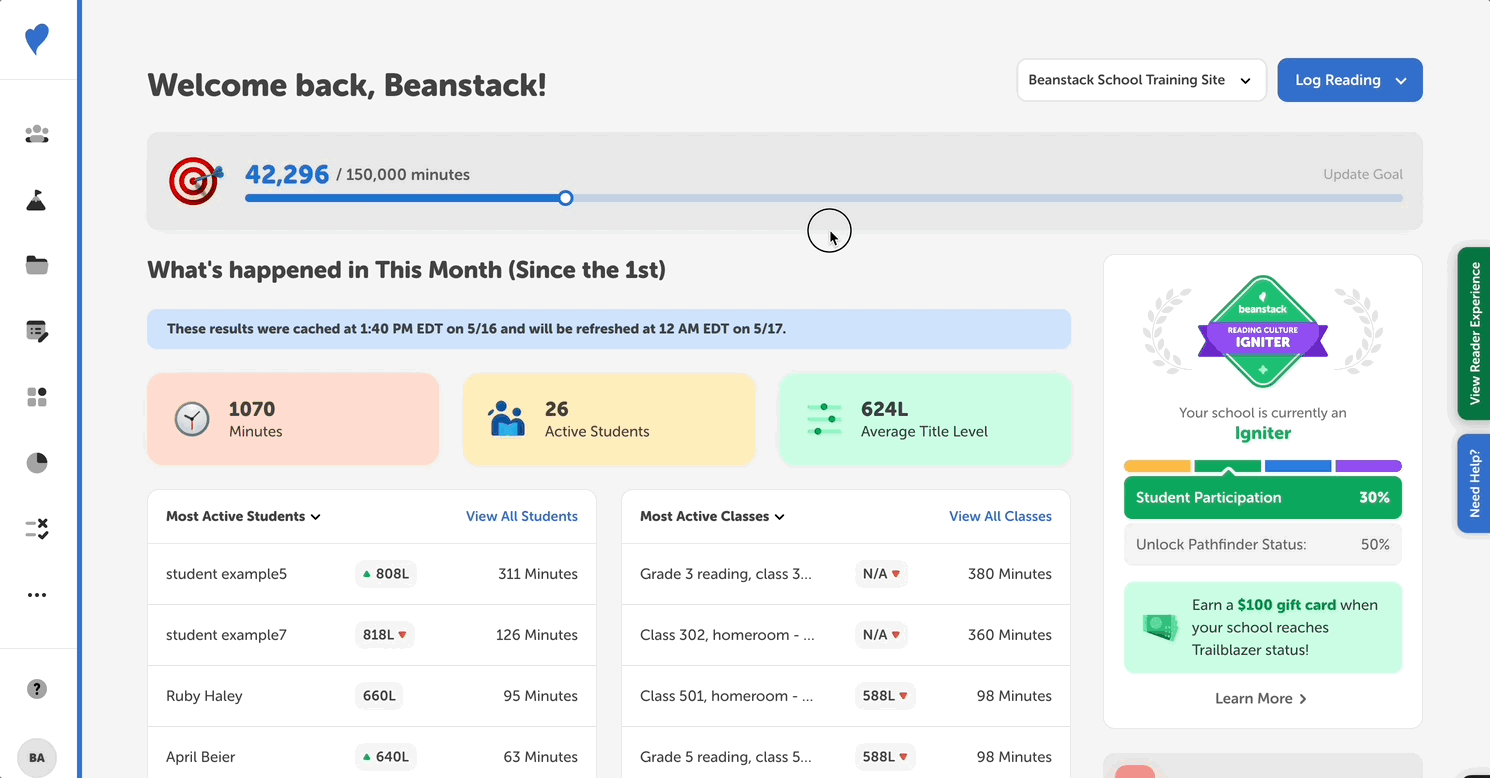Click Learn More under the gift card offer

point(1262,698)
